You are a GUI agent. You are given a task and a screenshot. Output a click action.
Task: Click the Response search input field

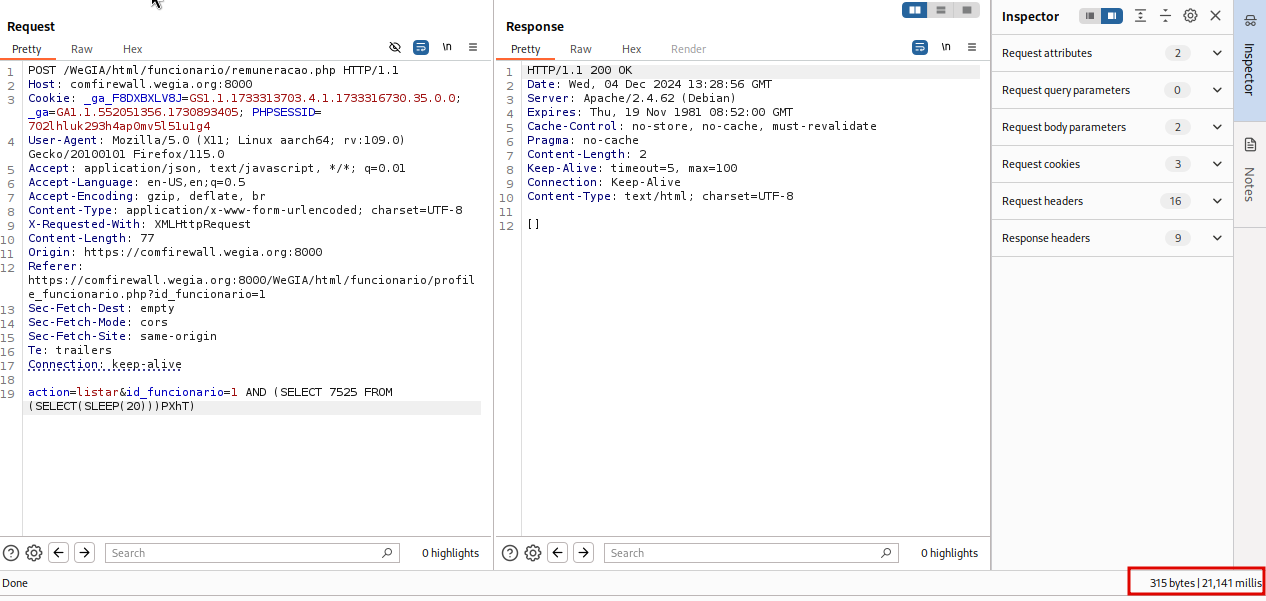coord(751,553)
